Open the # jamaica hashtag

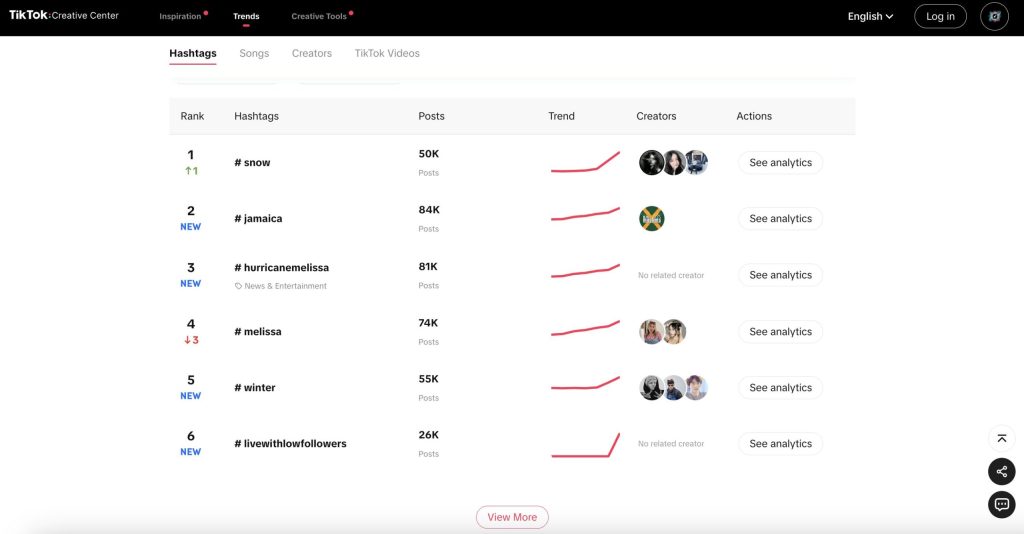258,219
